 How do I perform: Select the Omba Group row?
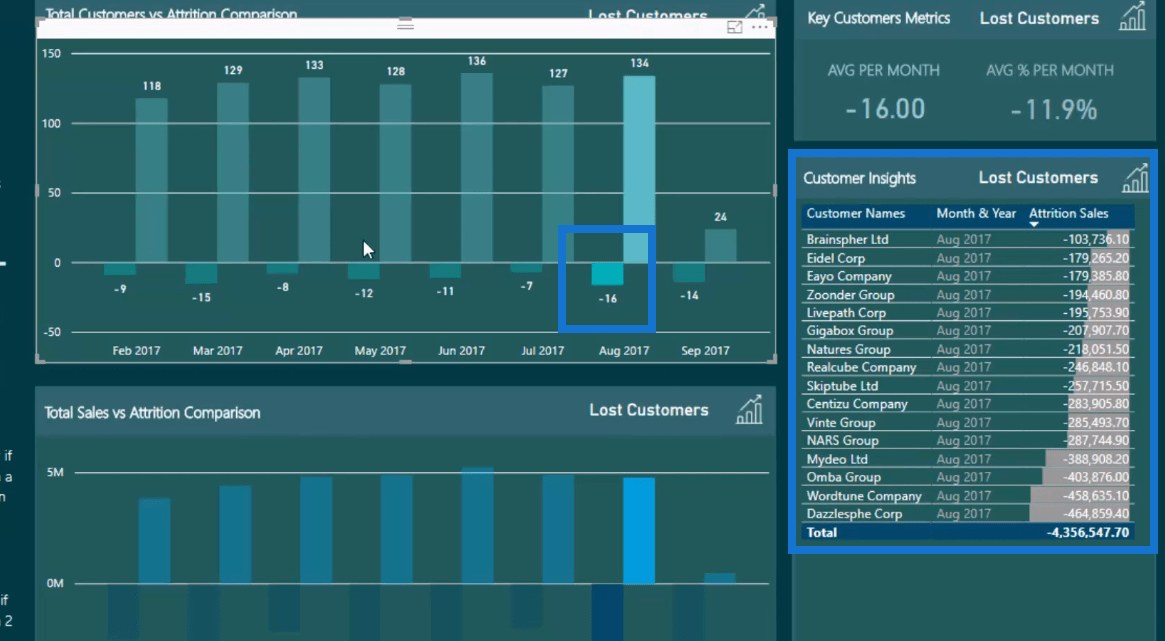tap(967, 477)
